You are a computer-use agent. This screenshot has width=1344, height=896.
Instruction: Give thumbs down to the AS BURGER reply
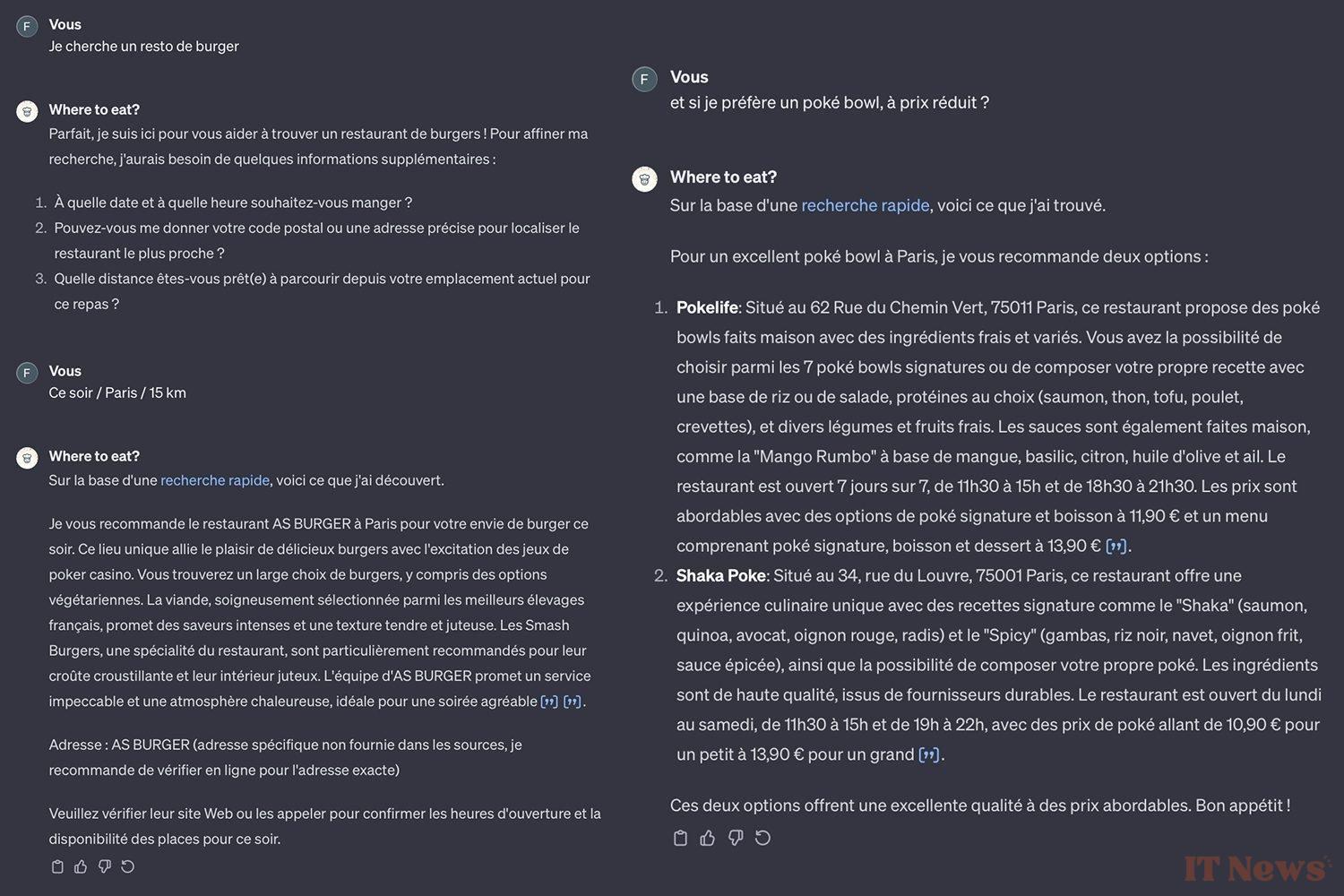point(104,866)
